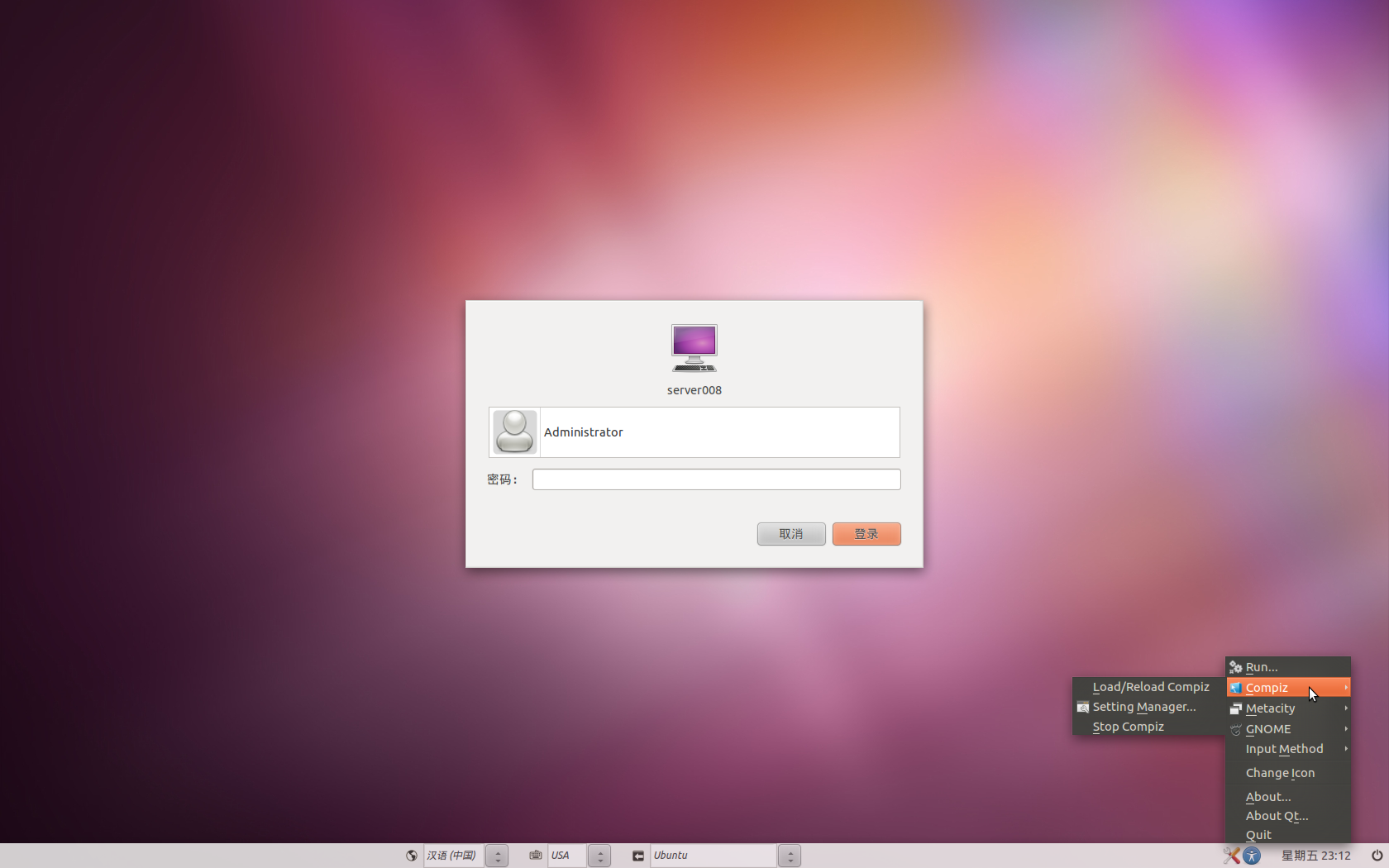1389x868 pixels.
Task: Click the keyboard layout icon near USA
Action: tap(536, 856)
